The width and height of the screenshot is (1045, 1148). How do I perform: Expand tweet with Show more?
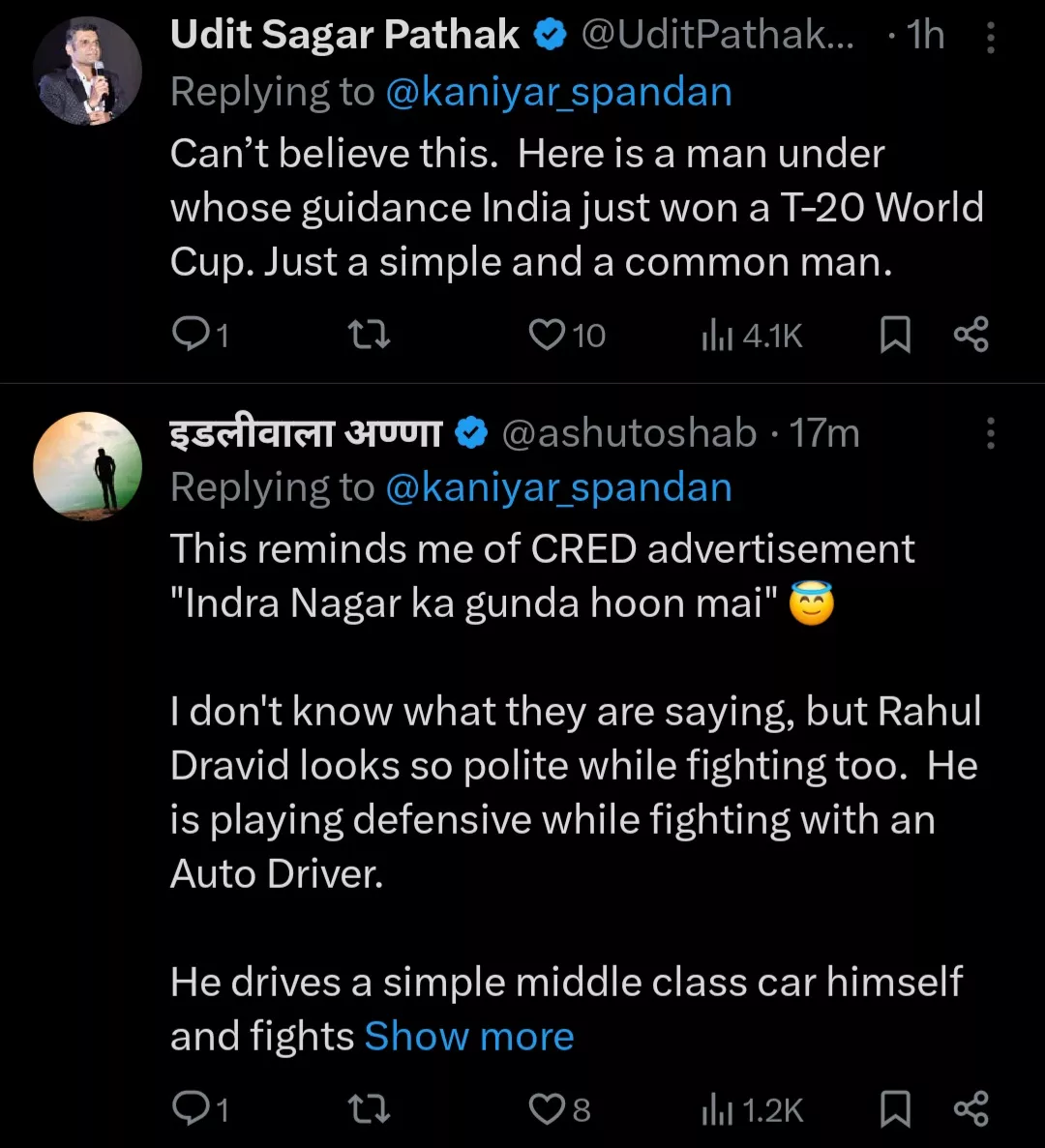coord(469,1037)
